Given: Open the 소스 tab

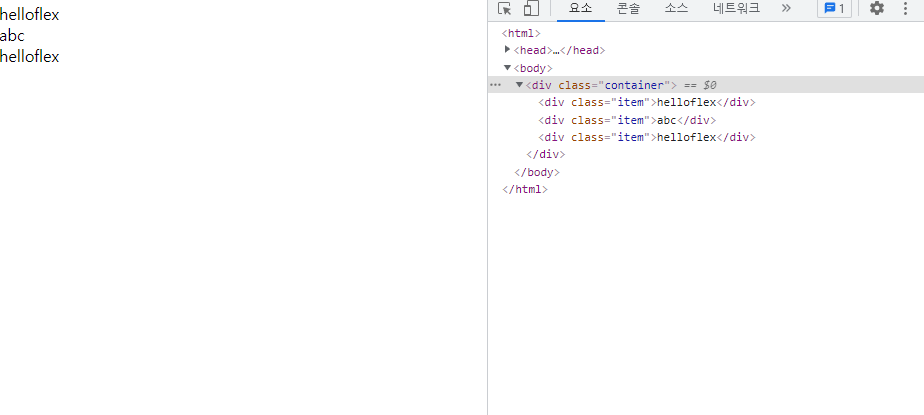Looking at the screenshot, I should 676,9.
